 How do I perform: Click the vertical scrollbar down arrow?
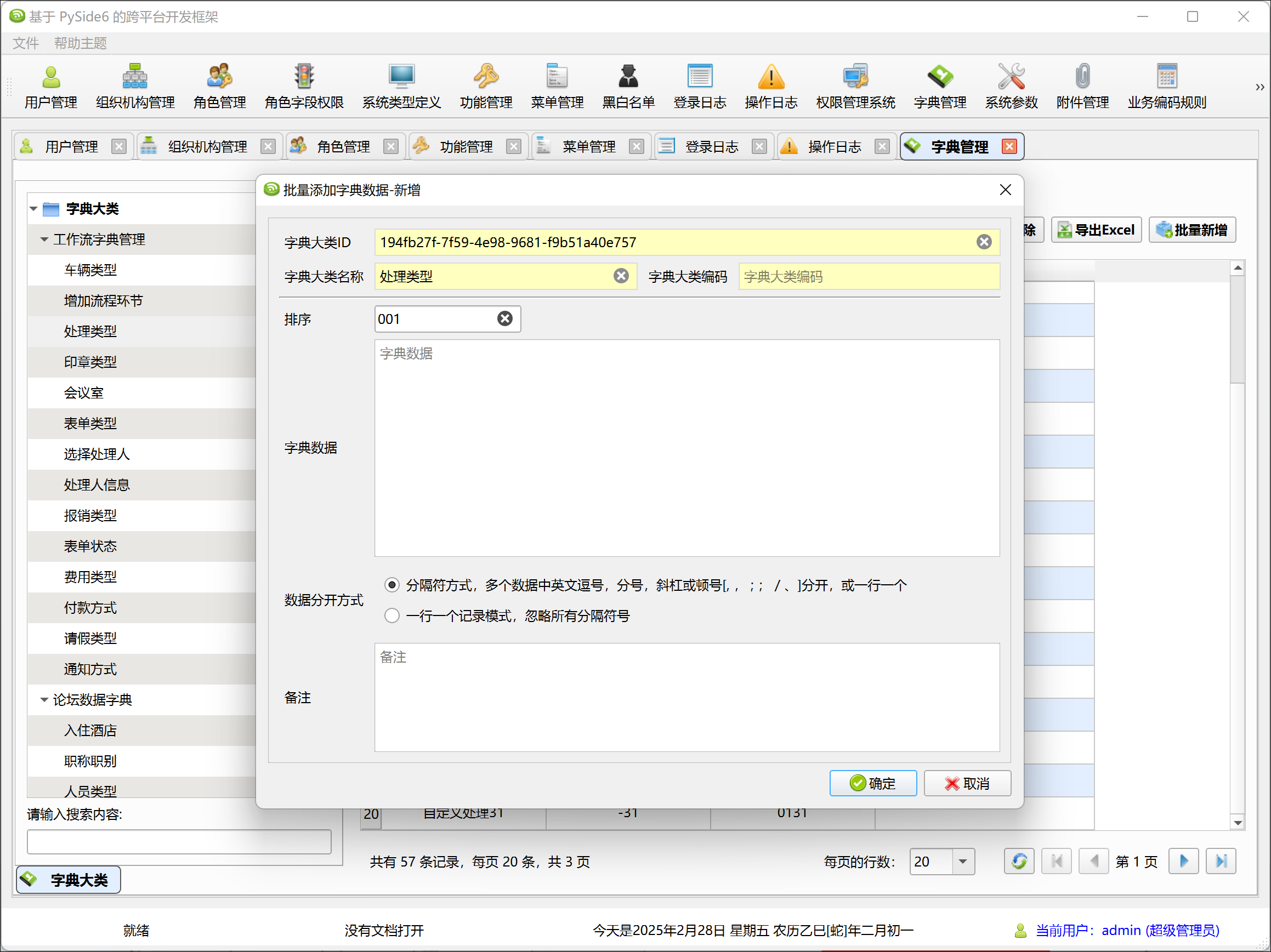point(1237,823)
